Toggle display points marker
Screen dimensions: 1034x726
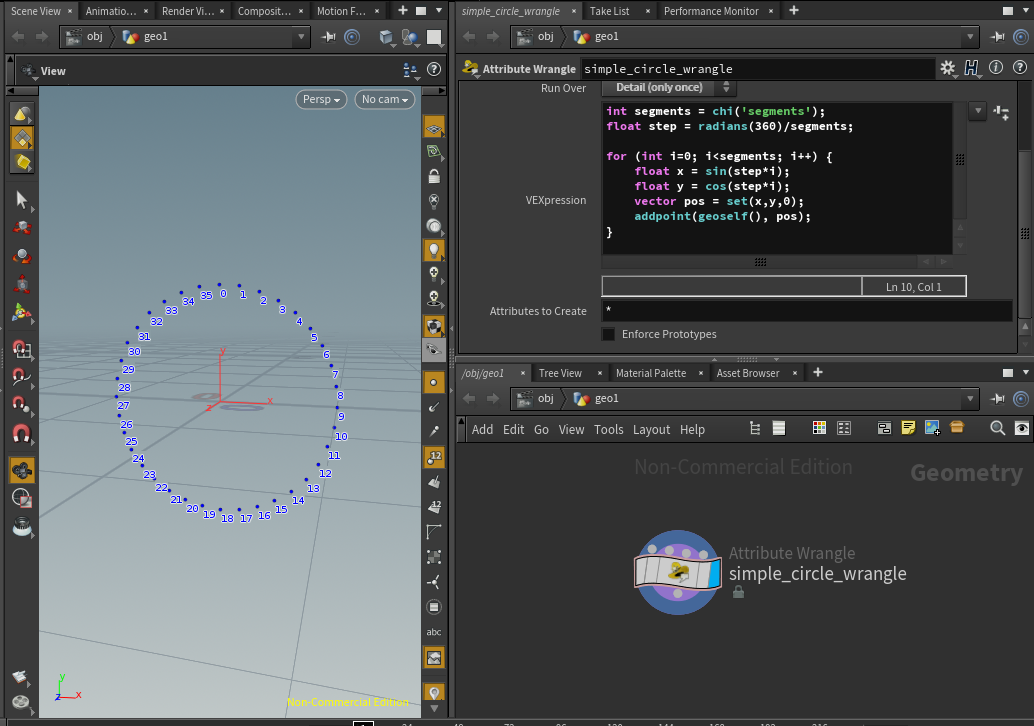click(434, 382)
